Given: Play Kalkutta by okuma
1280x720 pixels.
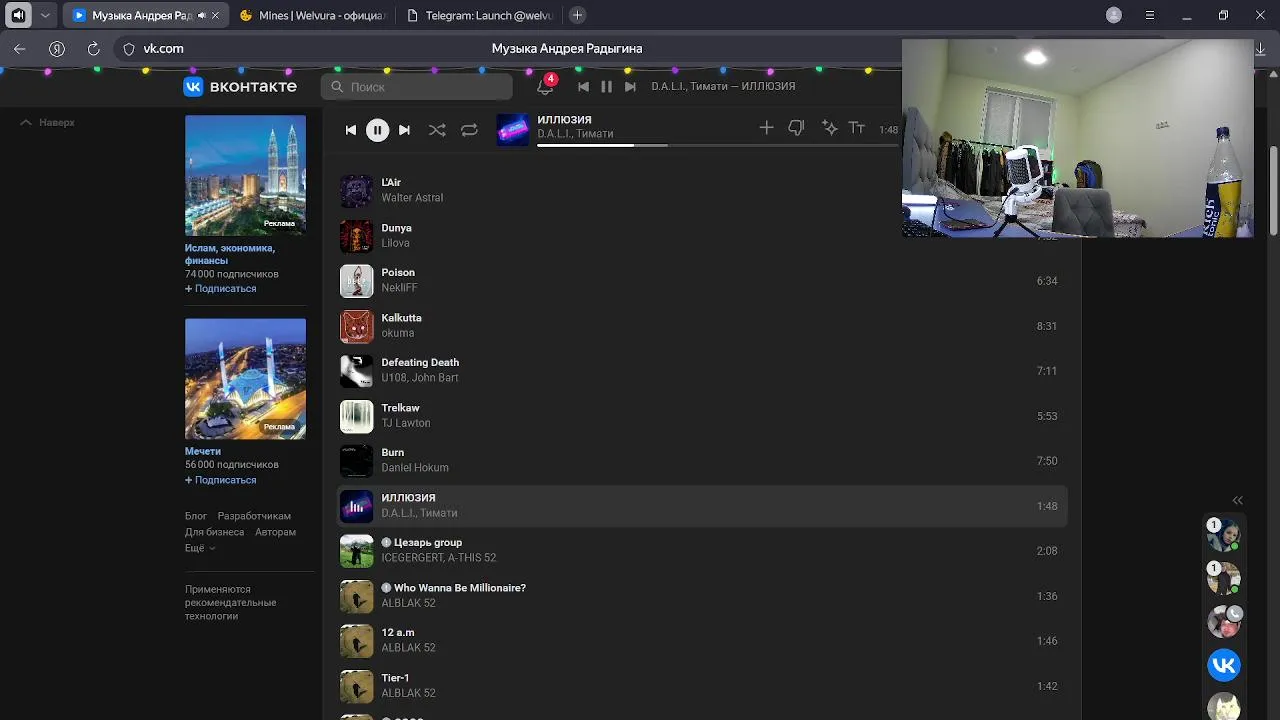Looking at the screenshot, I should [357, 326].
